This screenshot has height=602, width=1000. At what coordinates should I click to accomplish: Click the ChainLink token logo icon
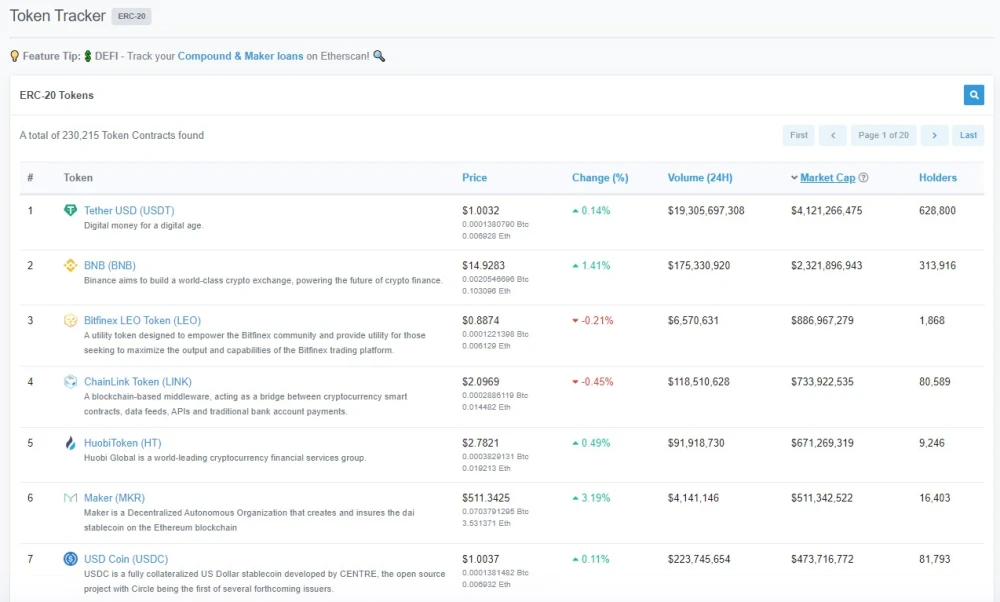point(70,381)
